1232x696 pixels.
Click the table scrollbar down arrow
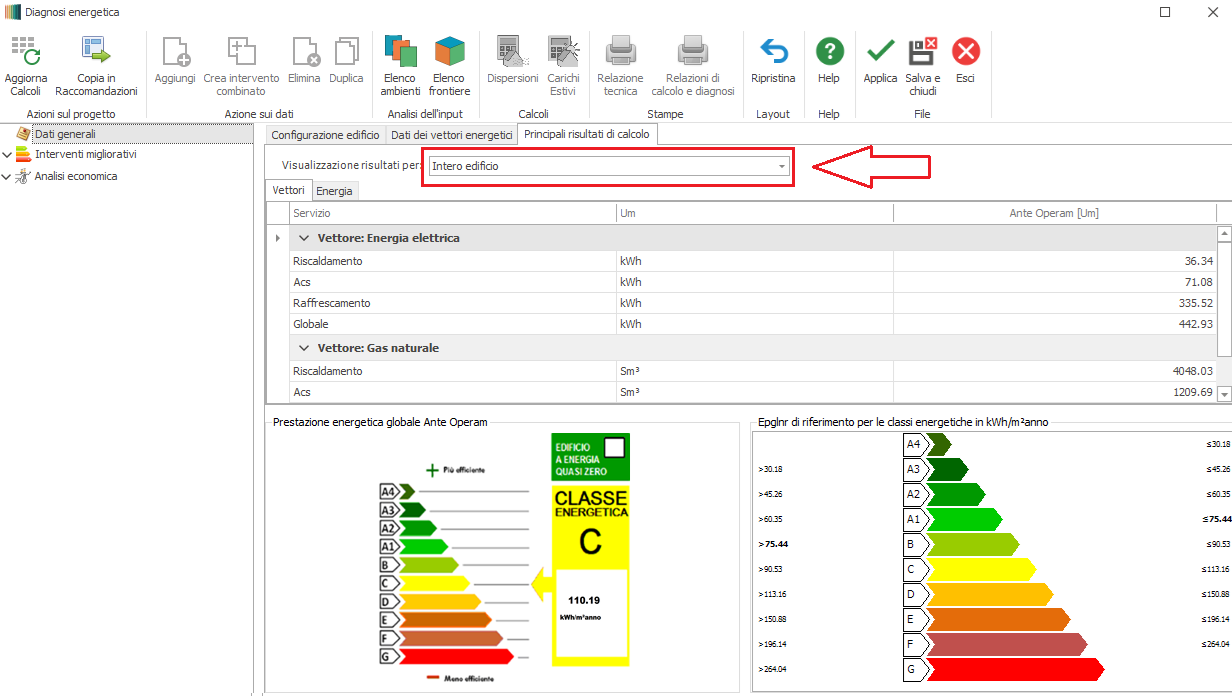1225,395
